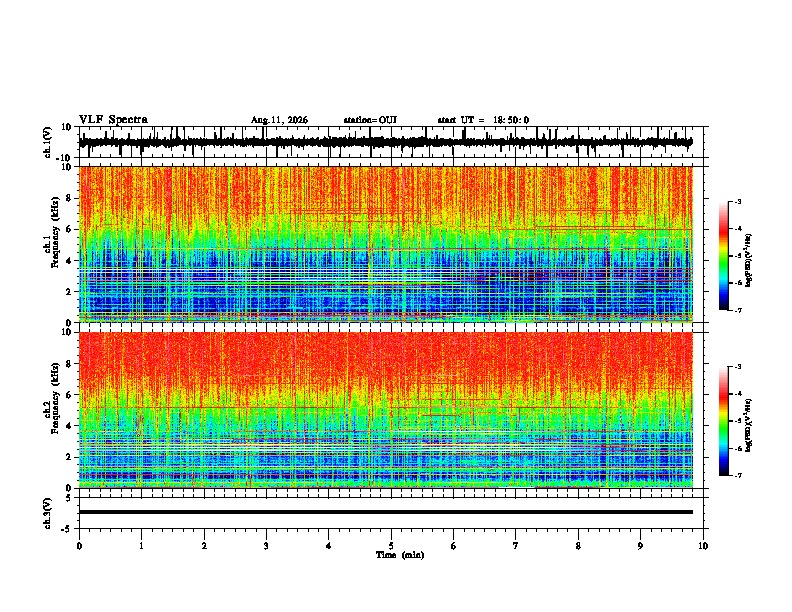Select the date text "Aug.11, 2026"
The image size is (792, 612).
pos(279,120)
